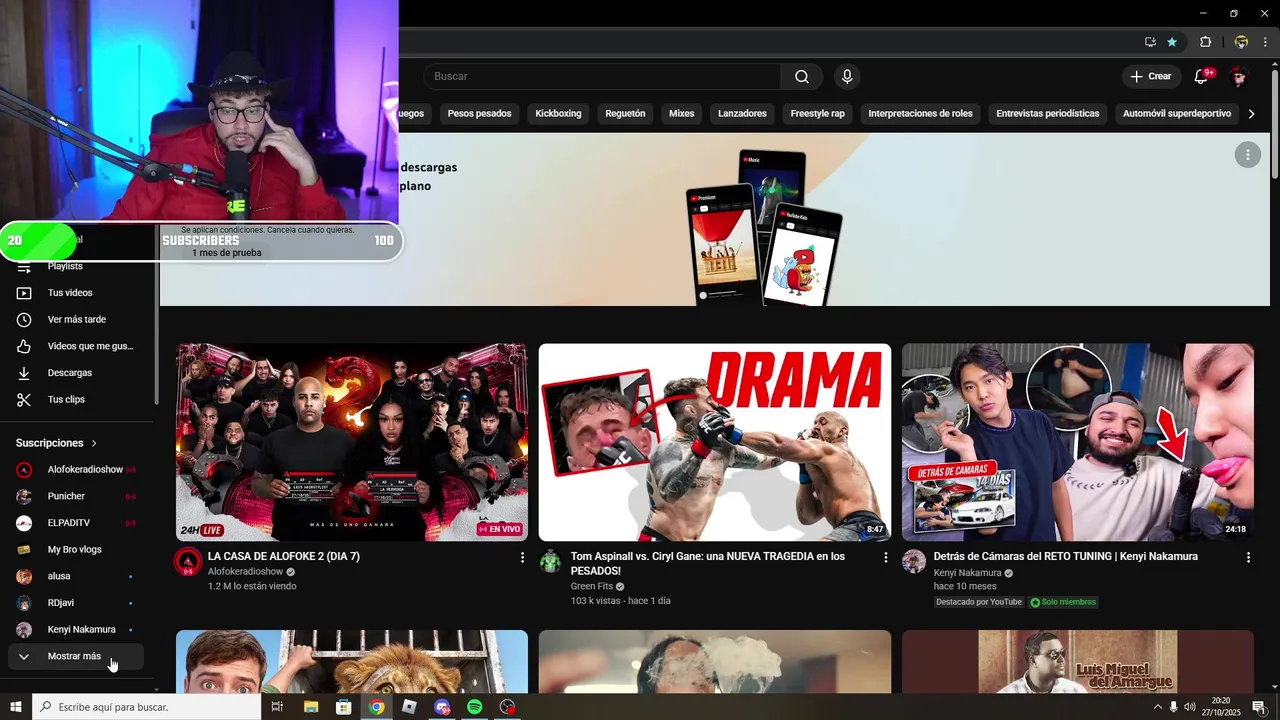1280x720 pixels.
Task: Open the Windows Start menu
Action: pyautogui.click(x=15, y=707)
